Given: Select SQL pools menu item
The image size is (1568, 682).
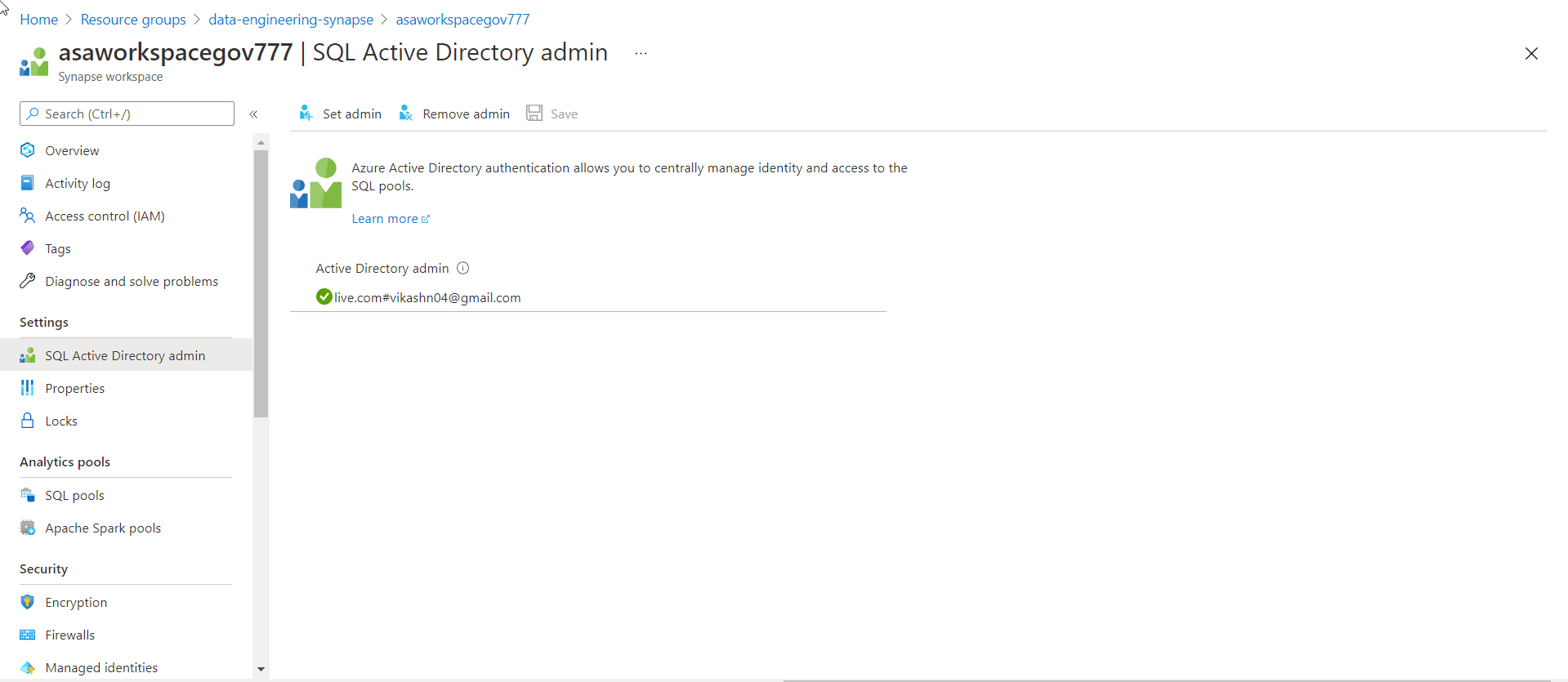Looking at the screenshot, I should 74,495.
